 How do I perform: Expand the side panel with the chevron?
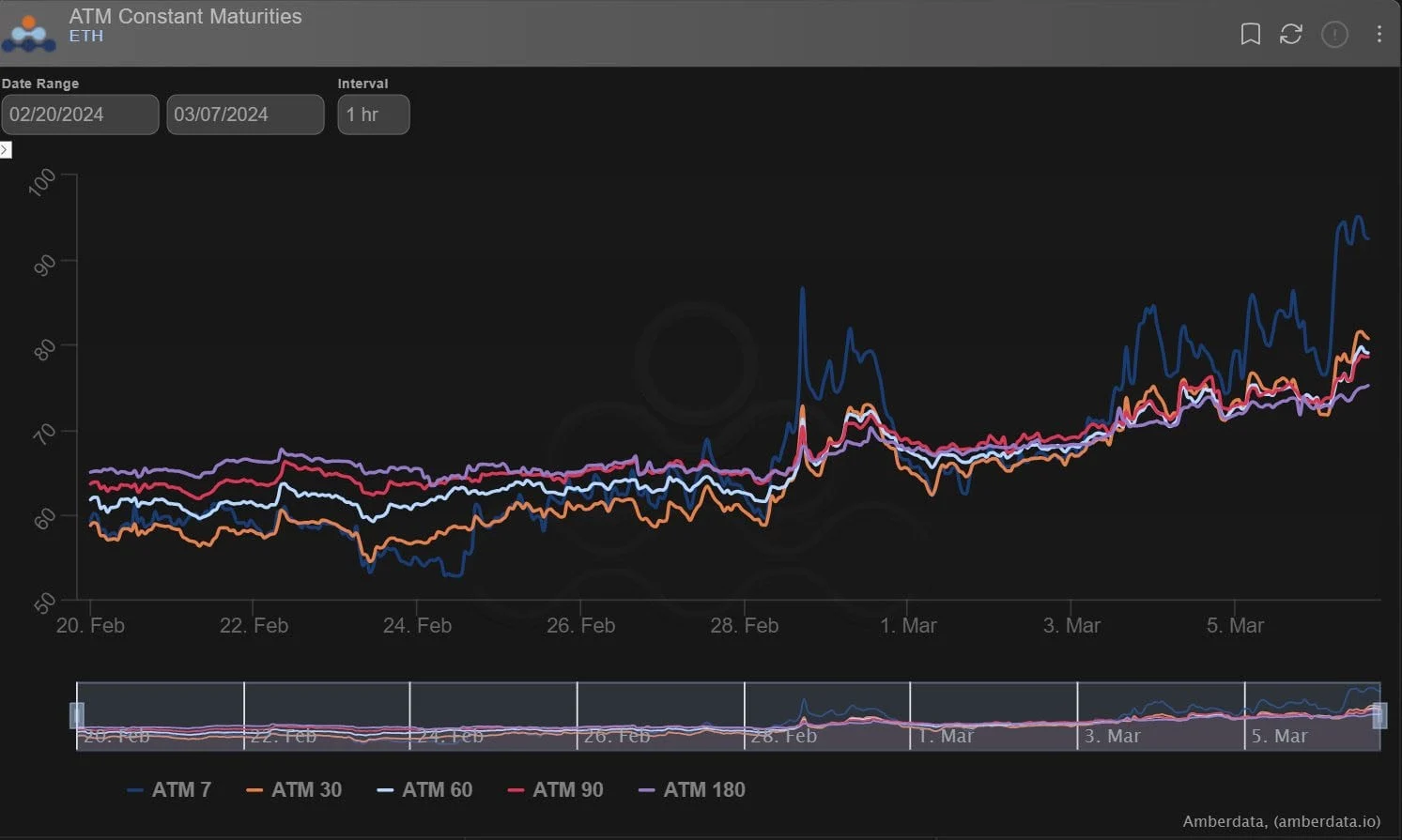pyautogui.click(x=6, y=149)
